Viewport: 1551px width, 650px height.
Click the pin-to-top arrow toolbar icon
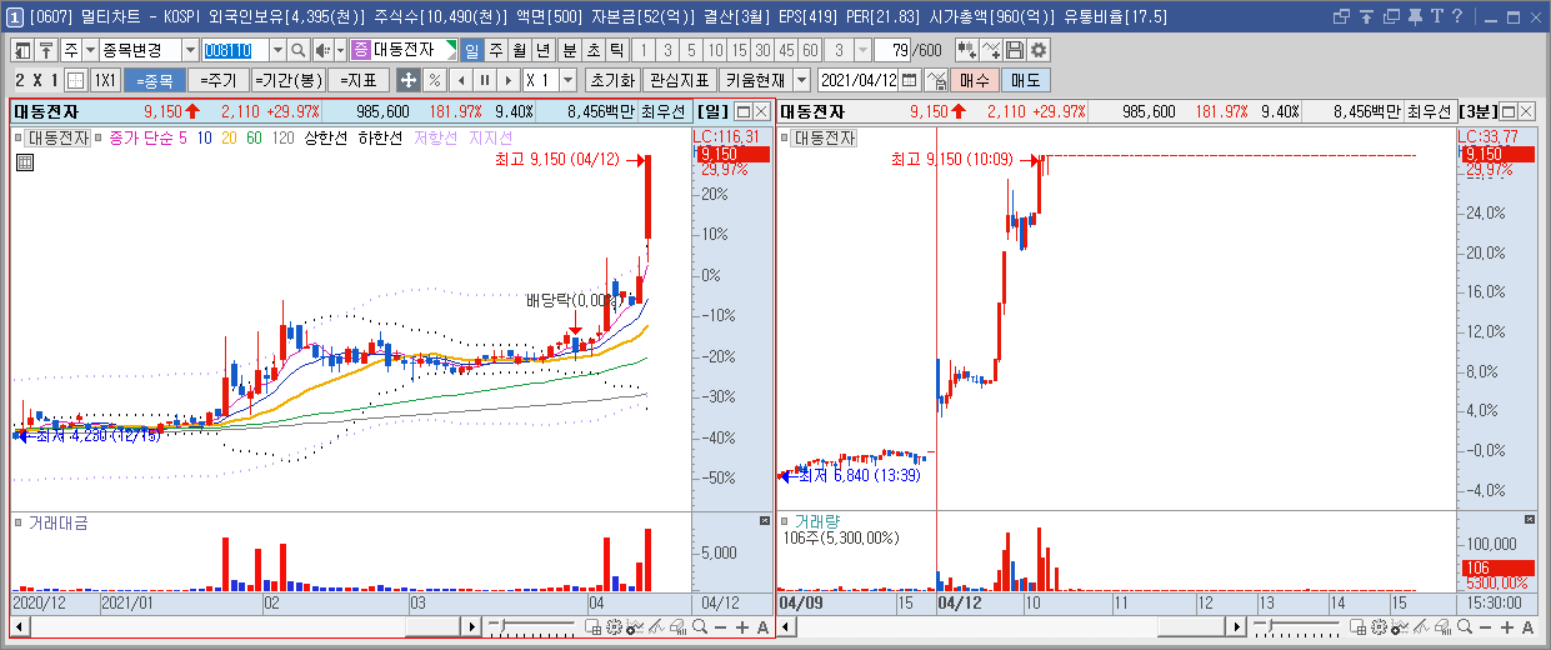click(46, 50)
